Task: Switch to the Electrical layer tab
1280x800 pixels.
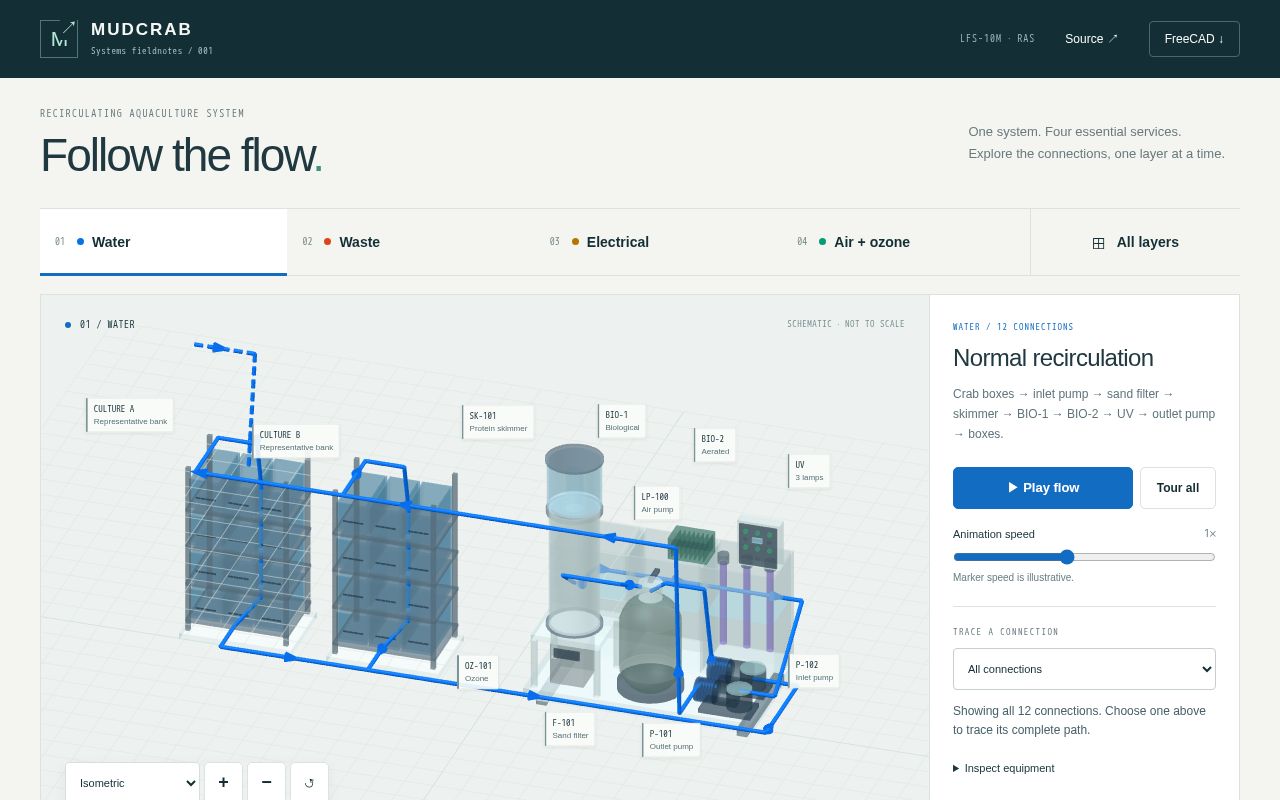Action: pos(658,242)
